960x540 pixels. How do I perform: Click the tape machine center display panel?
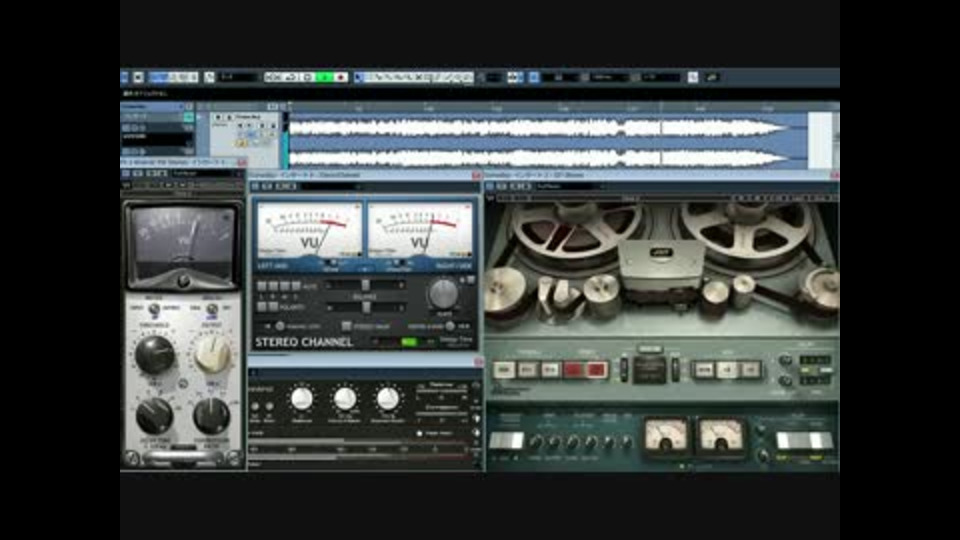[x=649, y=369]
